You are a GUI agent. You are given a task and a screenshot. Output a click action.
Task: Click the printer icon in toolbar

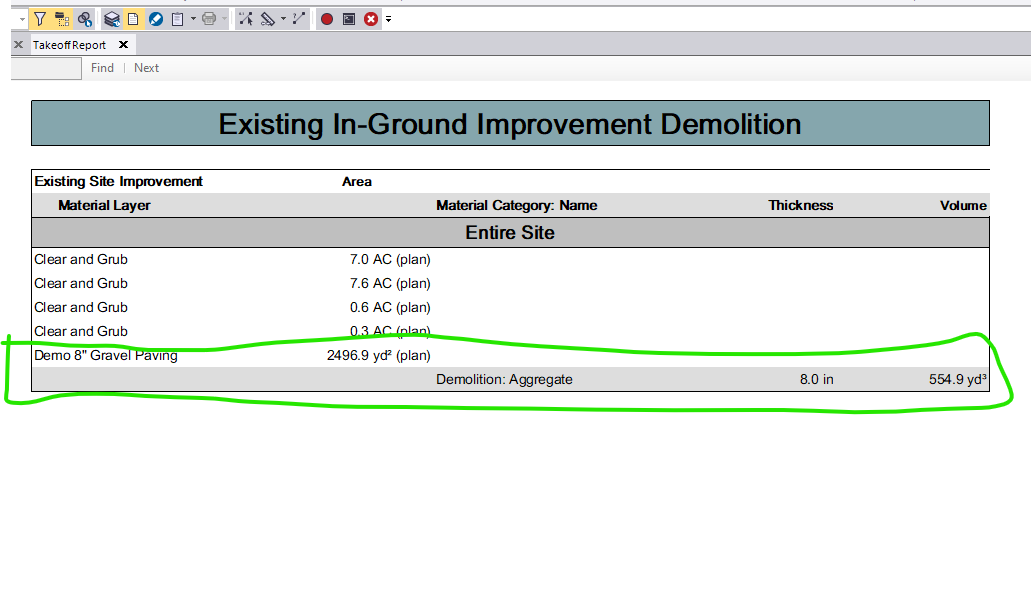[x=209, y=18]
